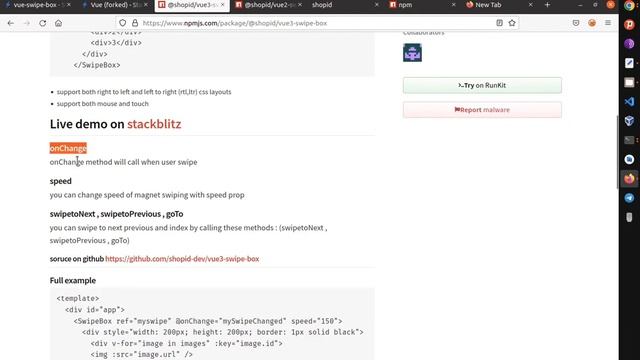The height and width of the screenshot is (360, 640).
Task: Switch to the New Tab tab
Action: pos(499,5)
